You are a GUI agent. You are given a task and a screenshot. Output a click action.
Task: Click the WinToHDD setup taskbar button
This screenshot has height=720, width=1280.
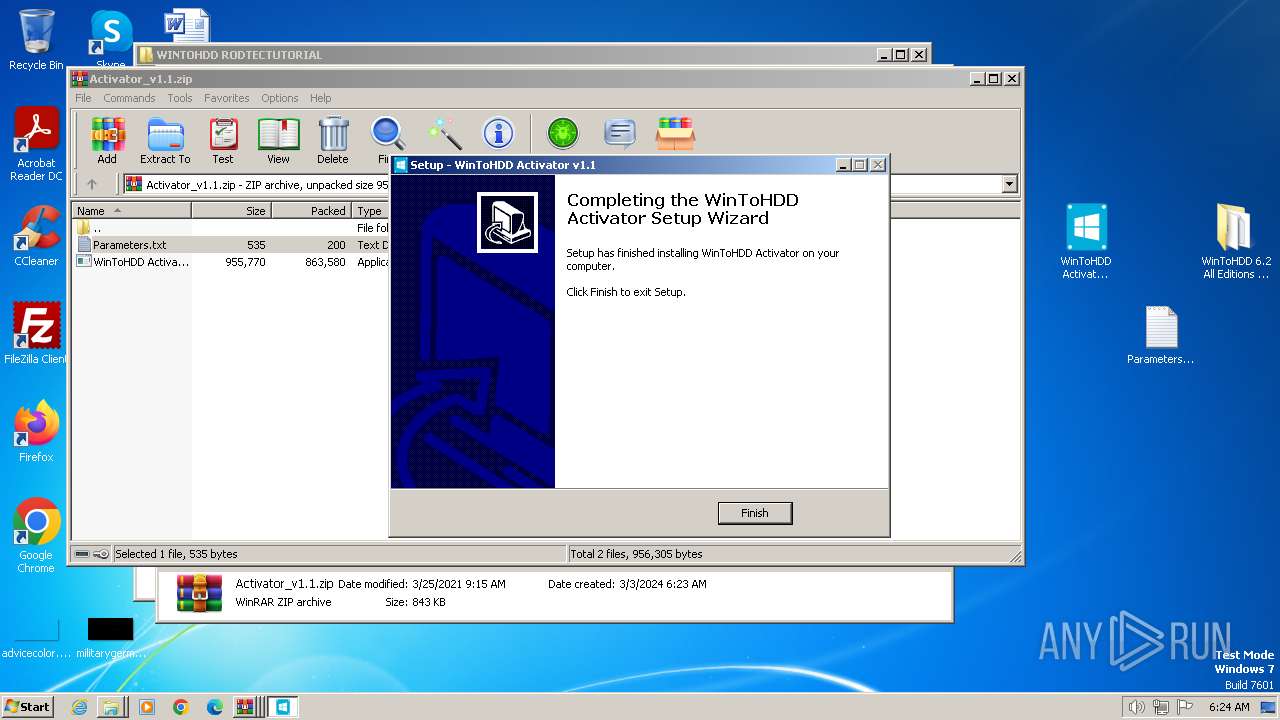[x=282, y=707]
